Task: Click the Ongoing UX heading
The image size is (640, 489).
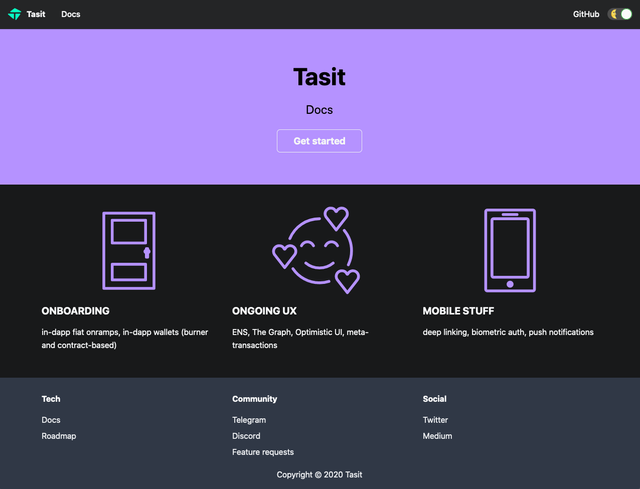Action: (x=264, y=311)
